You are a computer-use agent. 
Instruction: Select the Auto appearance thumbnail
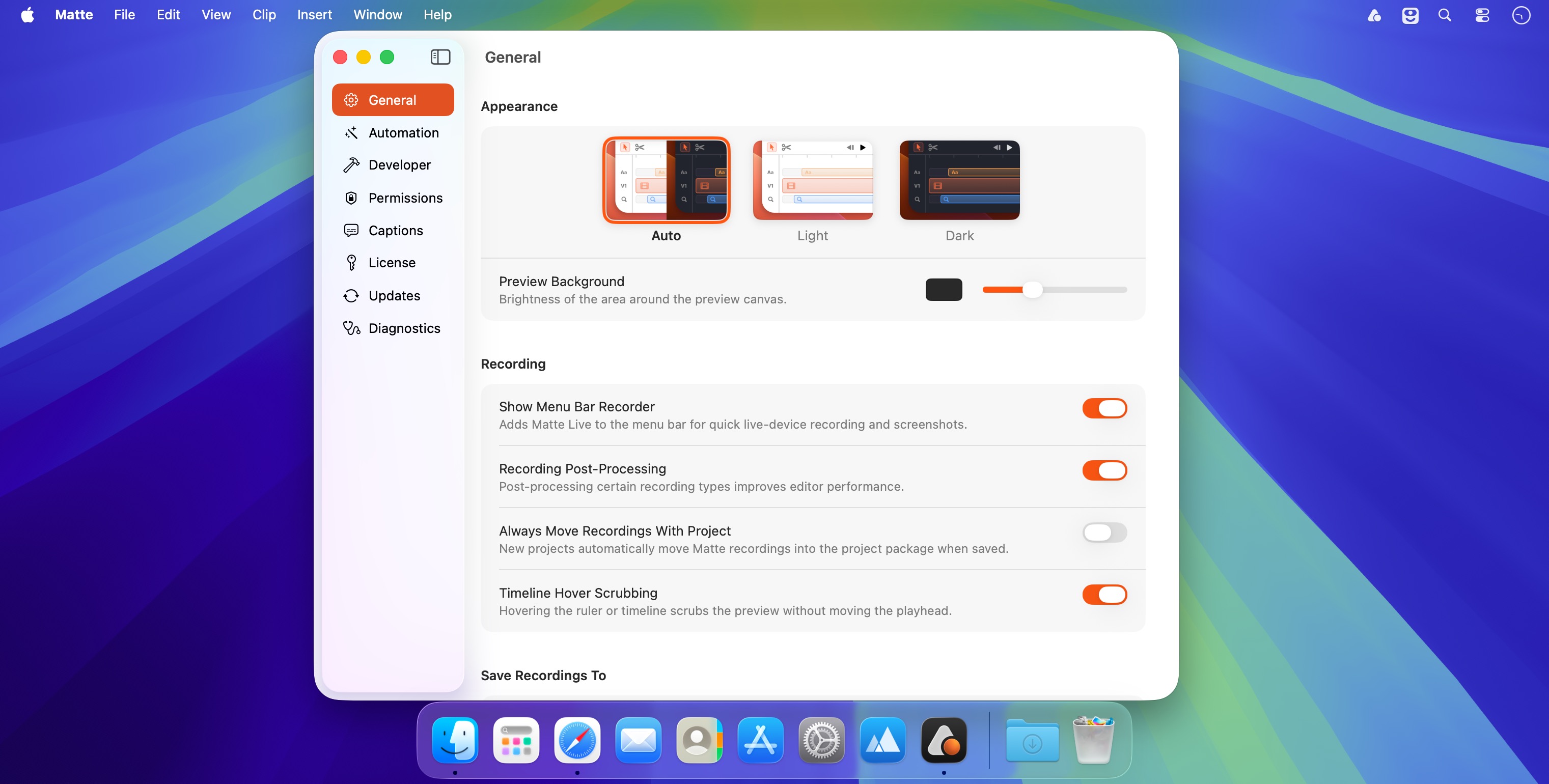click(666, 180)
